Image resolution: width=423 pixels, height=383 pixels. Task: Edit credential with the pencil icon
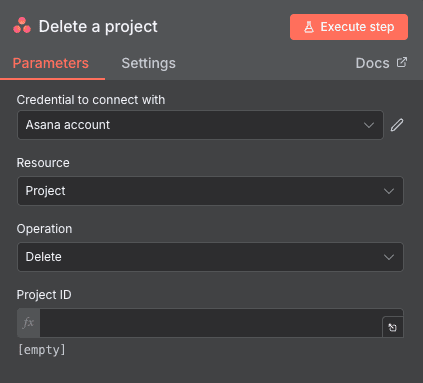[397, 125]
